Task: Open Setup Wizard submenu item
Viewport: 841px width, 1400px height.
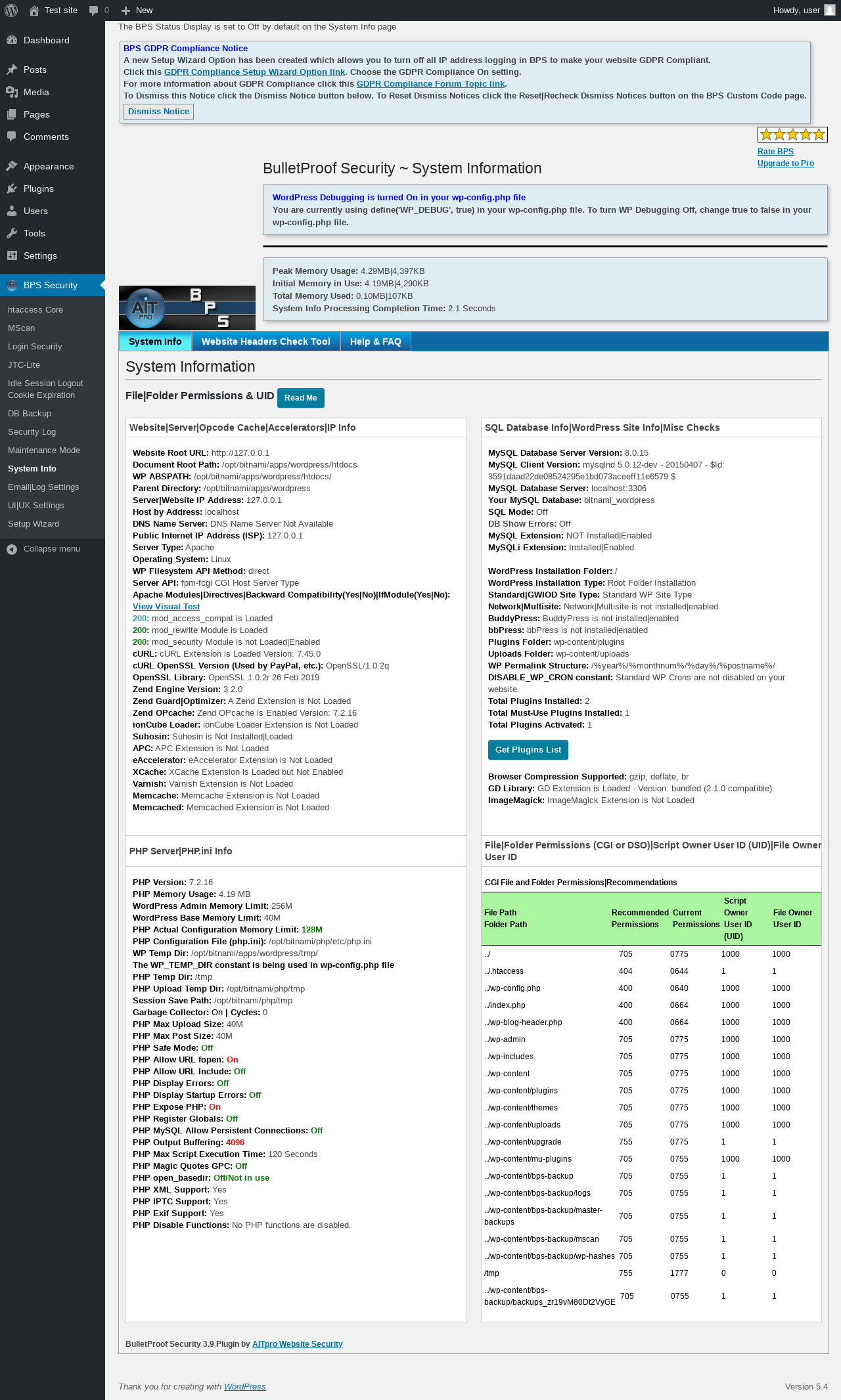Action: pyautogui.click(x=34, y=524)
